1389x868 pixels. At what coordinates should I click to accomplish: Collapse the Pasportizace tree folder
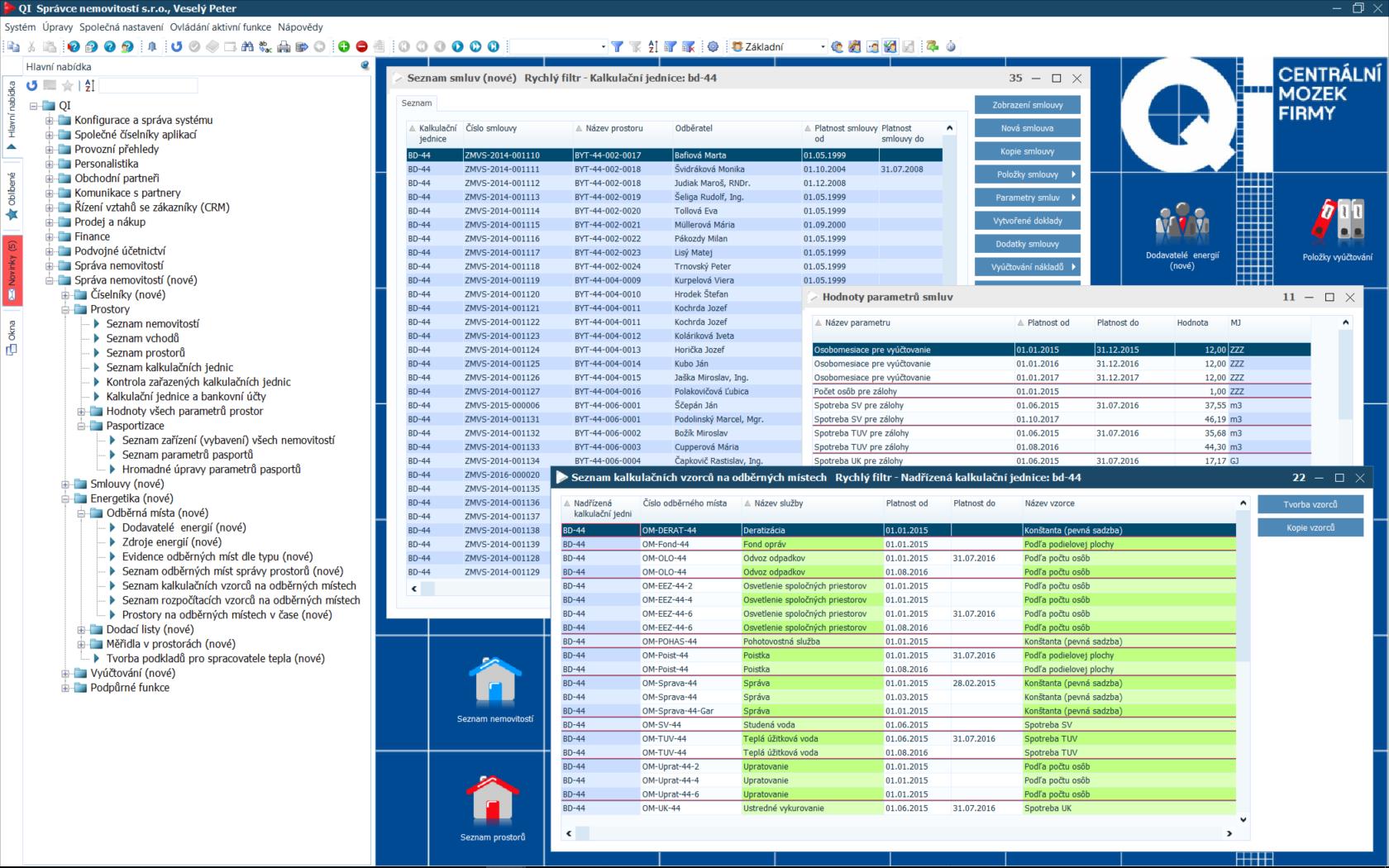point(81,426)
